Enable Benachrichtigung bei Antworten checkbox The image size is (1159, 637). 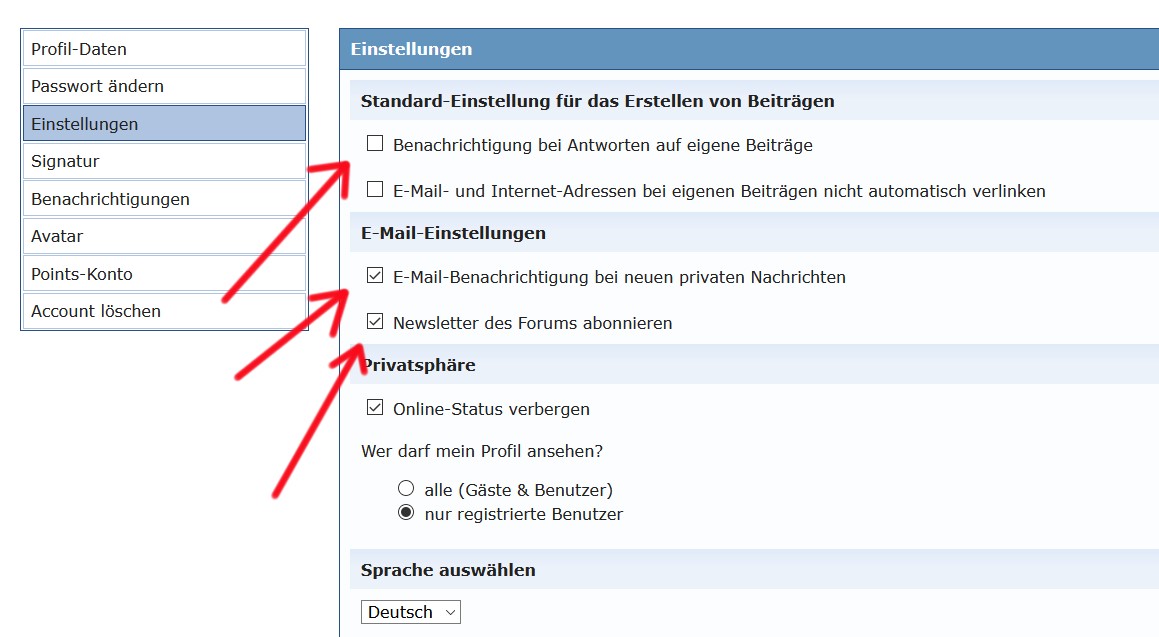[375, 144]
